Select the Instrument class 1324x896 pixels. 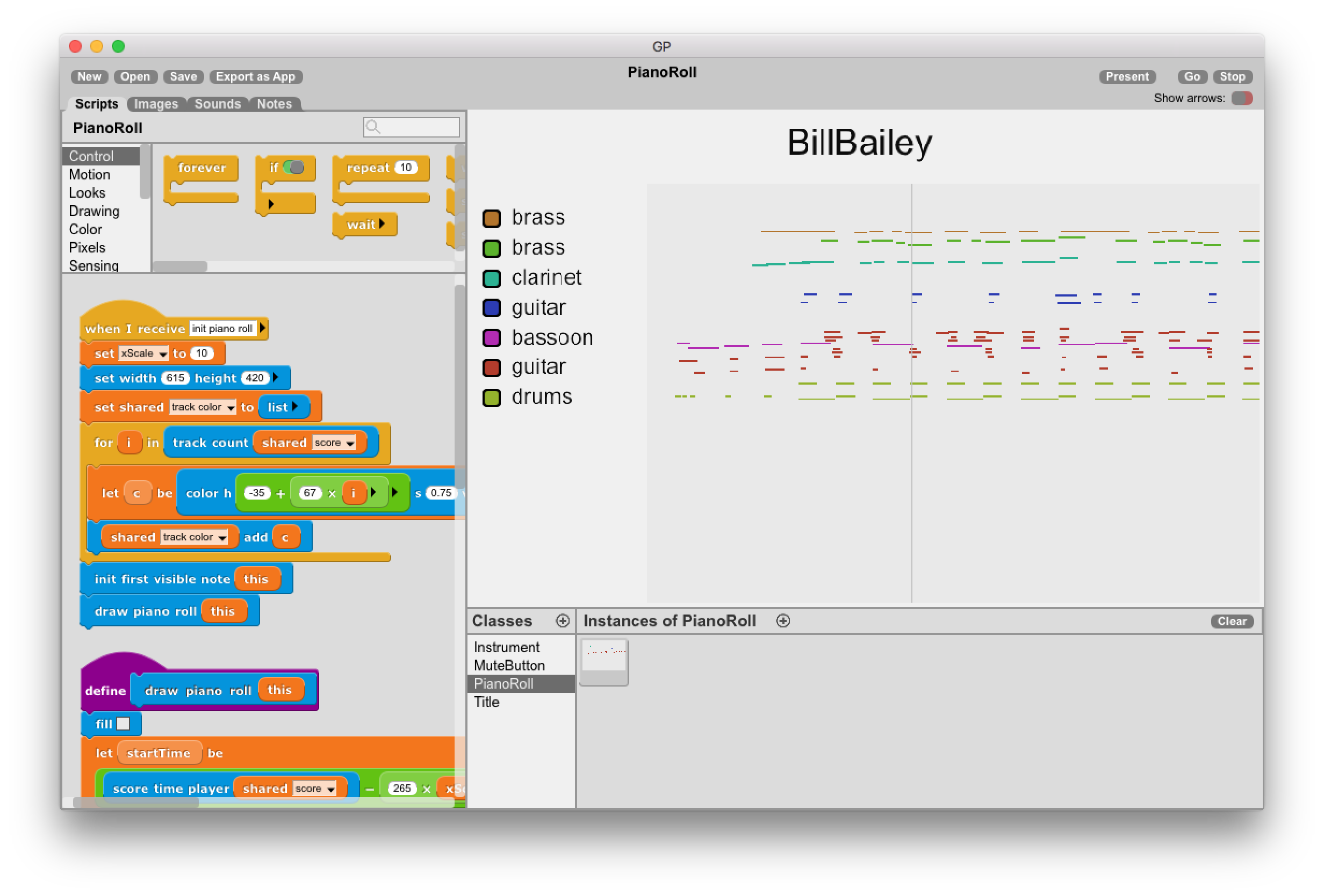pos(521,647)
